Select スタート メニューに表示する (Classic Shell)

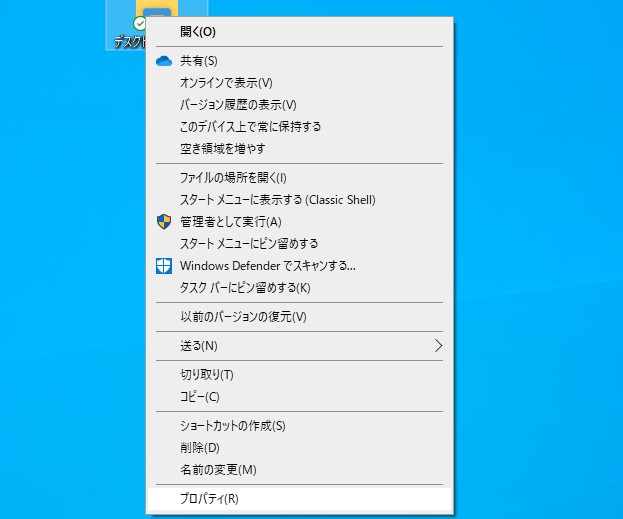point(277,200)
